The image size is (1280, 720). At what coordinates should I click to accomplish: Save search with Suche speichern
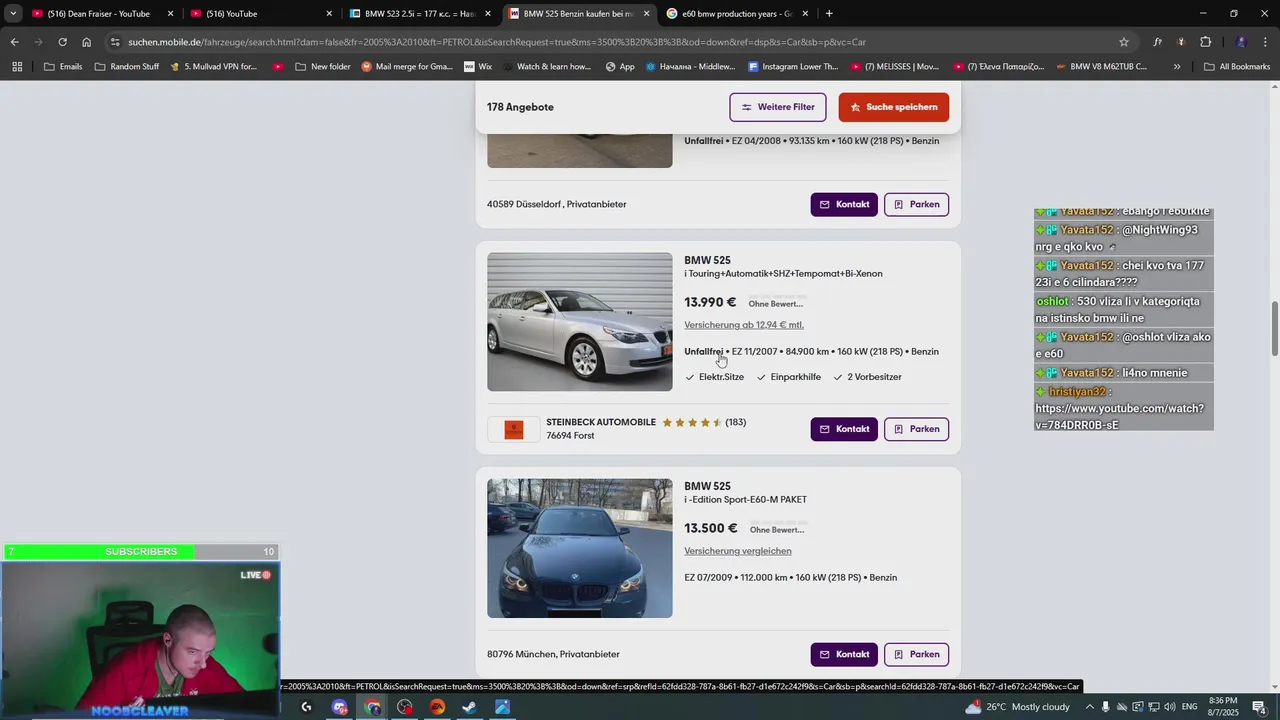pos(894,107)
